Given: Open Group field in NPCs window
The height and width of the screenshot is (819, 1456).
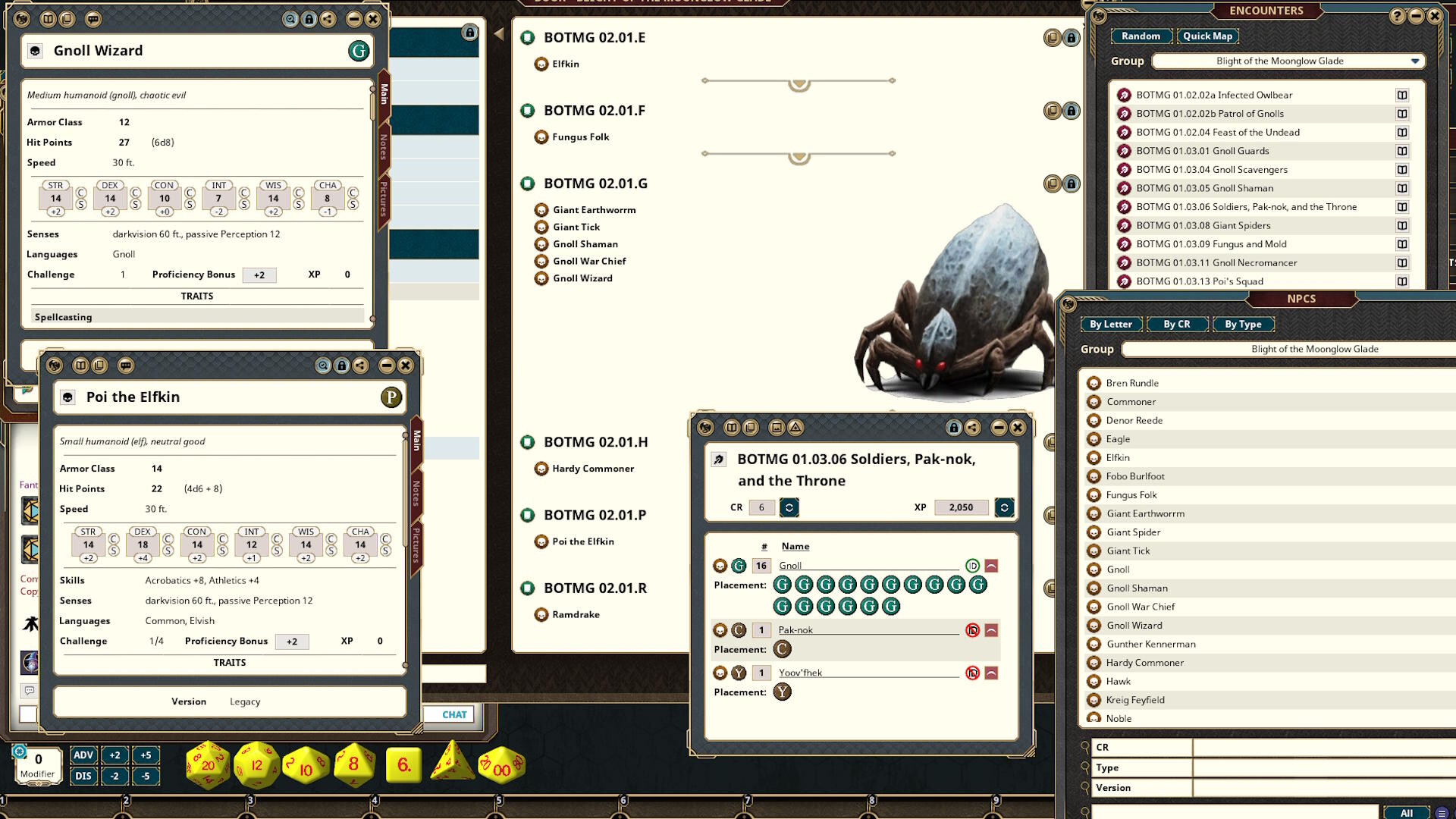Looking at the screenshot, I should (x=1288, y=349).
